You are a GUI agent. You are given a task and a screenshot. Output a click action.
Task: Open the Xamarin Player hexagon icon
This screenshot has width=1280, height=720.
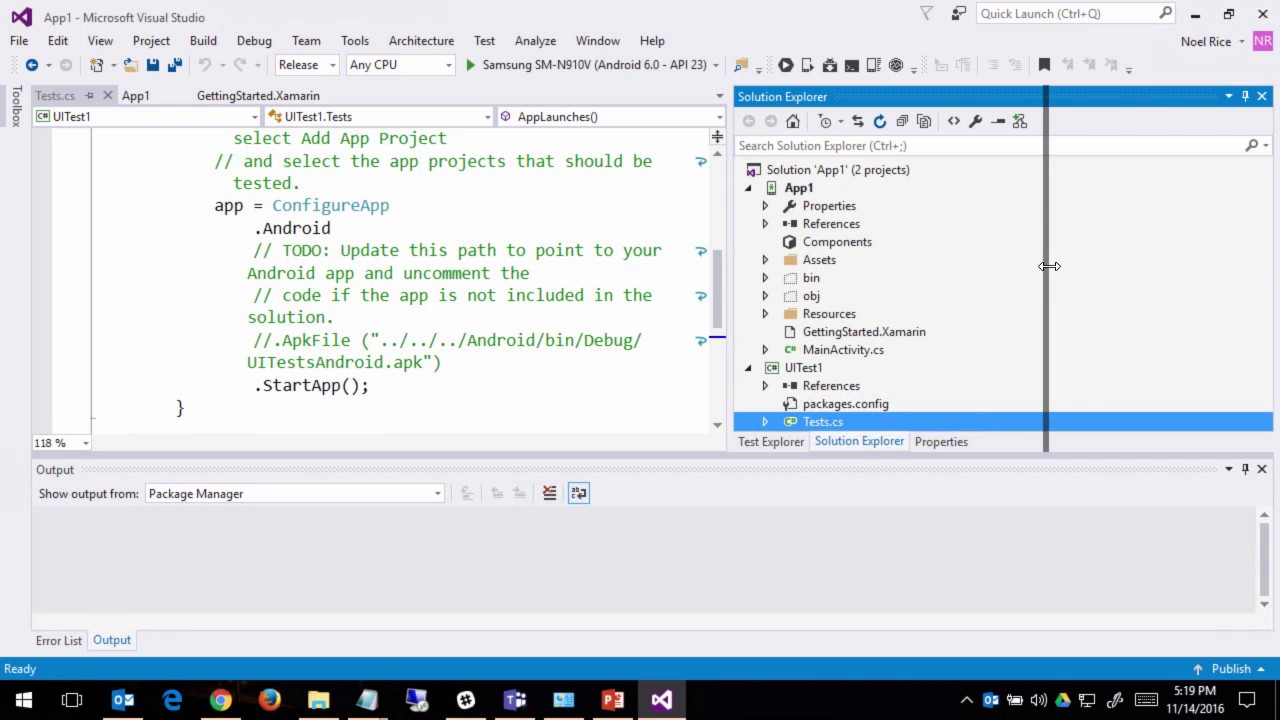[x=786, y=65]
